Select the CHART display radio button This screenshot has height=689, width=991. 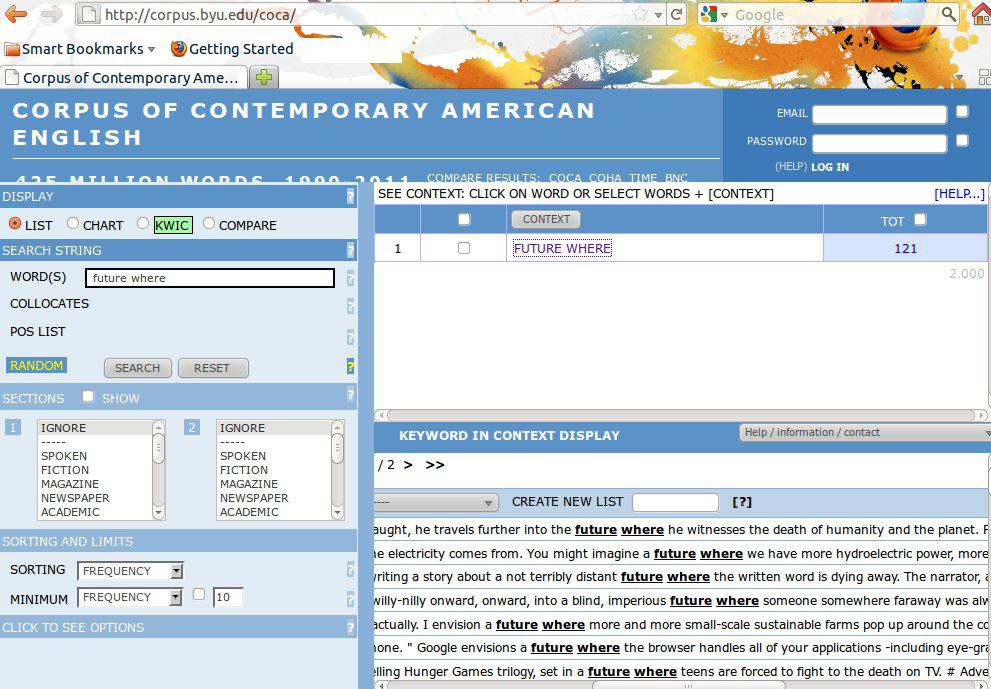(x=73, y=223)
